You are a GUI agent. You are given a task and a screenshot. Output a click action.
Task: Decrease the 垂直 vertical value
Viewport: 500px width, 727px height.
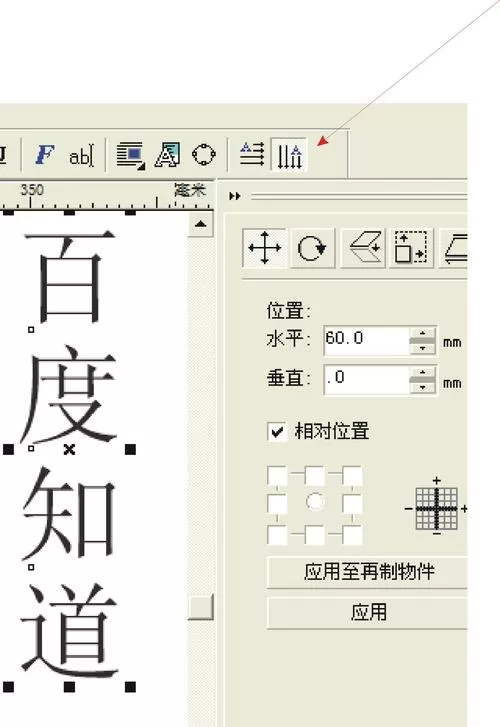[423, 387]
